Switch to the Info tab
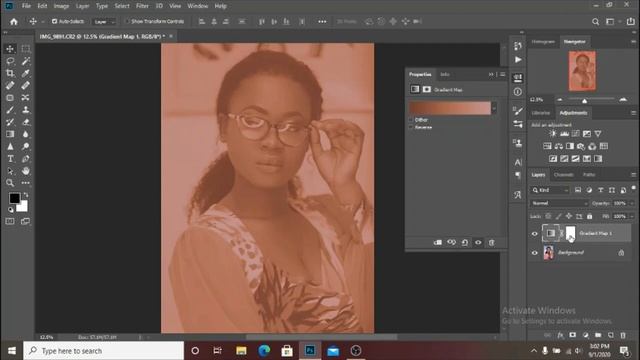 (x=445, y=74)
